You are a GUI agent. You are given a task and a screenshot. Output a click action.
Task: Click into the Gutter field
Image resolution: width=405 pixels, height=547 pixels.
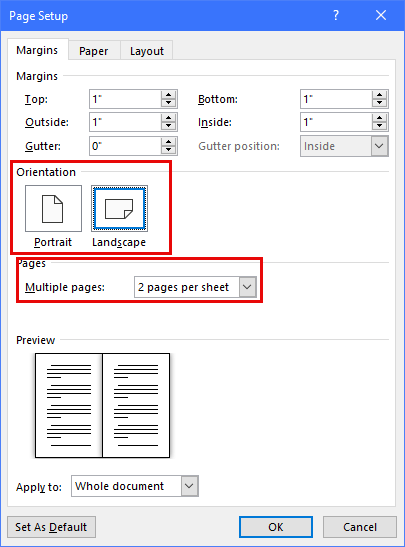click(x=126, y=146)
